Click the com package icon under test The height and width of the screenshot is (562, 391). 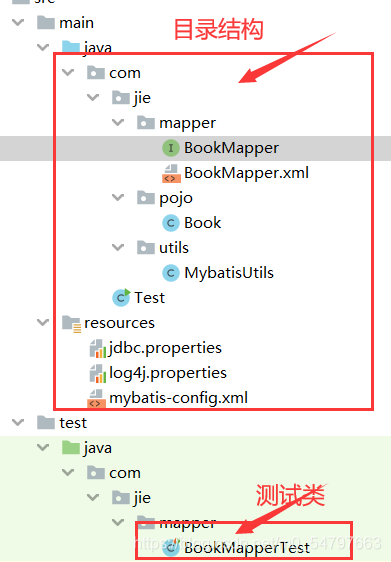pos(96,473)
